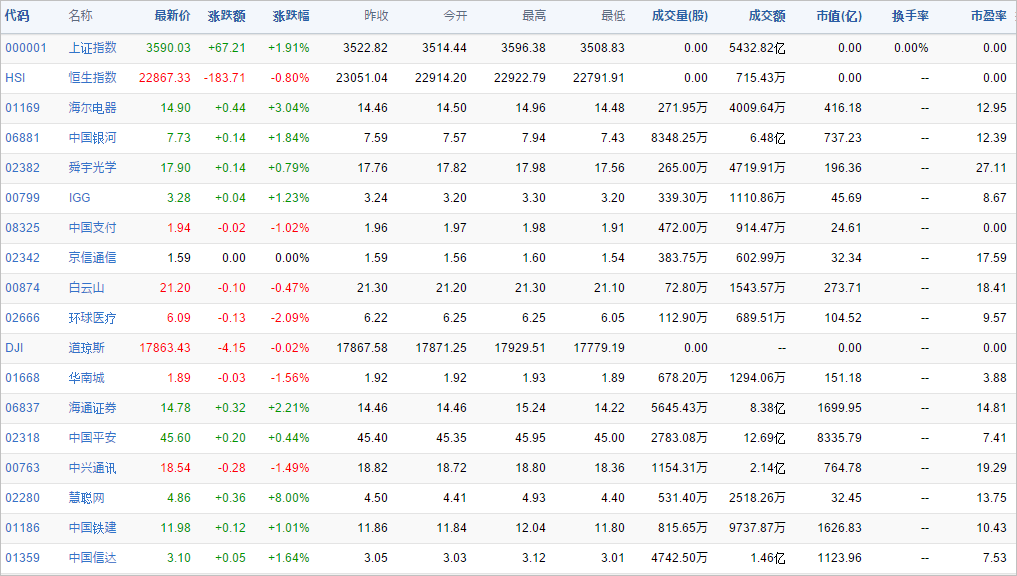Open 中国铁建 stock link

pyautogui.click(x=93, y=527)
